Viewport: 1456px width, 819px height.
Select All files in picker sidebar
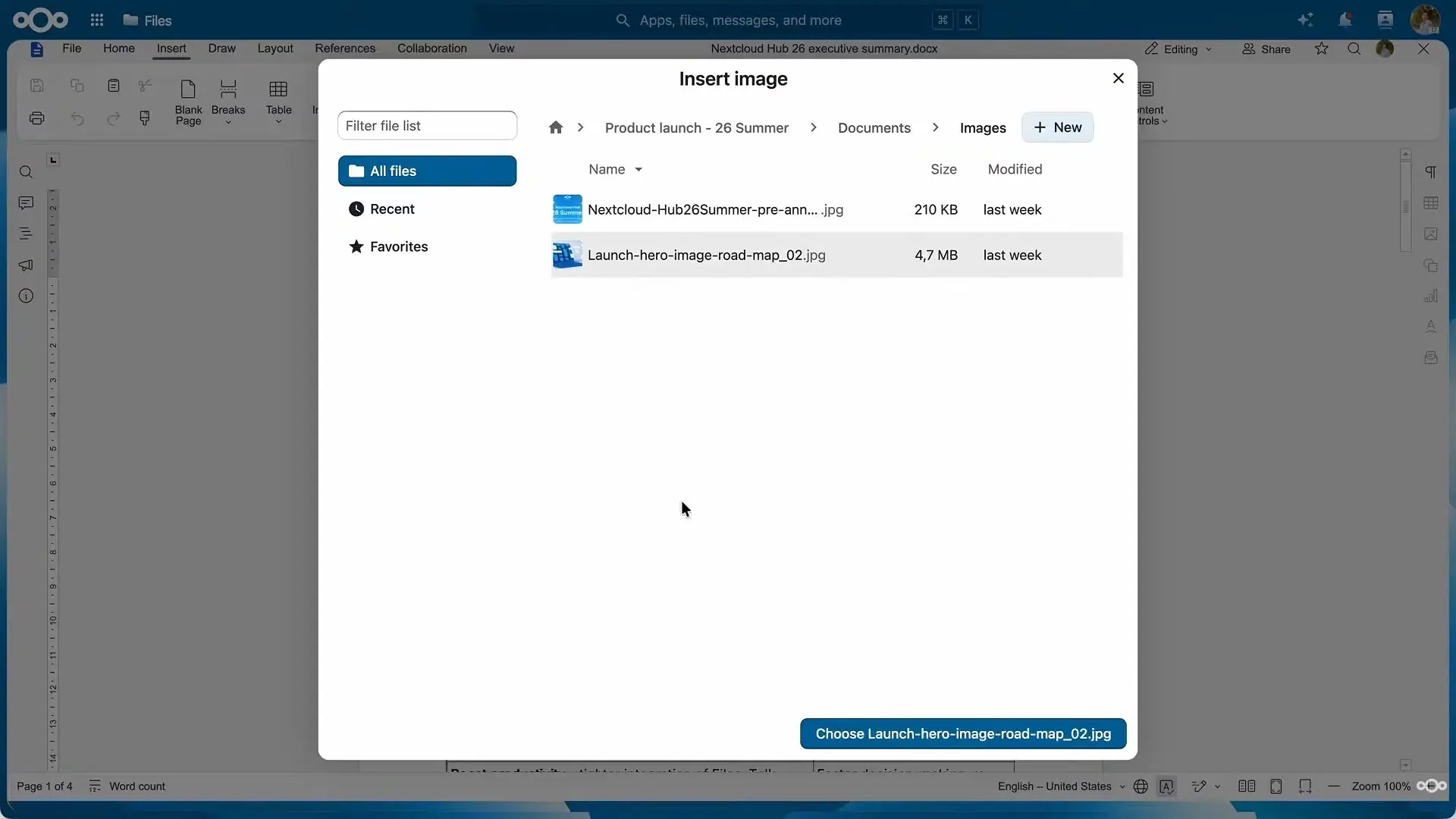click(427, 171)
